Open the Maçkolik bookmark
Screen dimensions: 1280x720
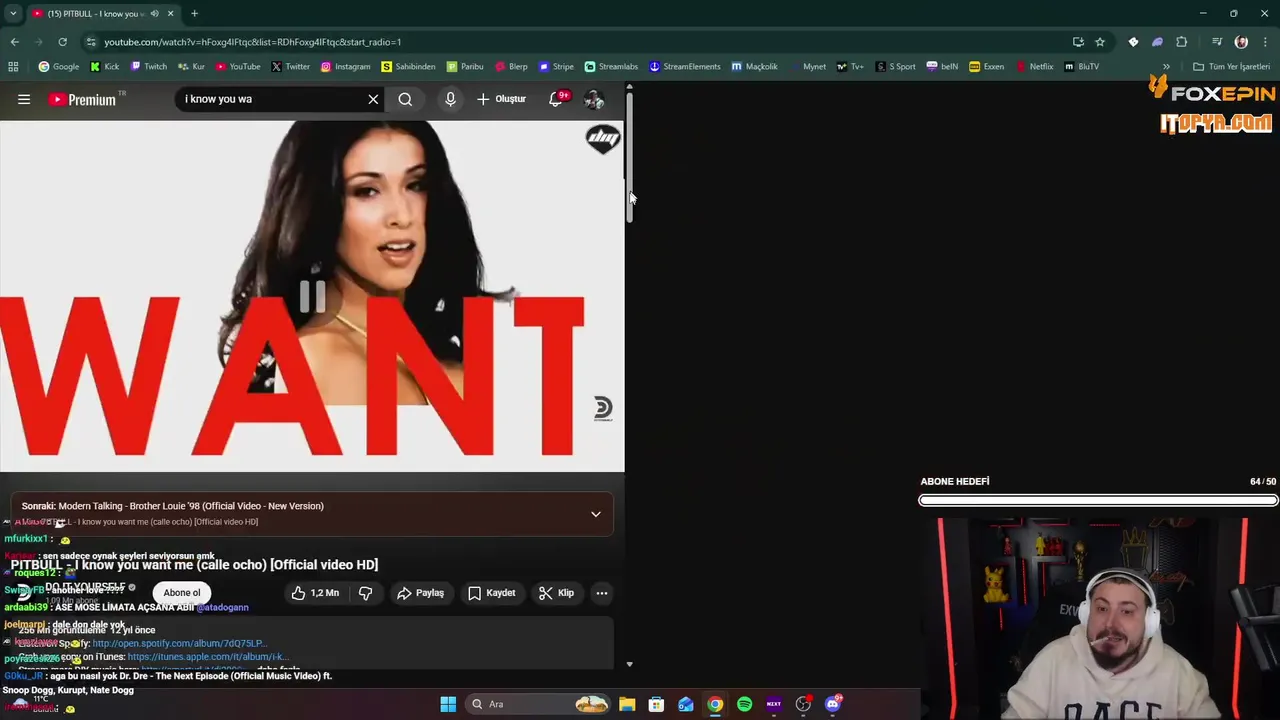coord(755,66)
